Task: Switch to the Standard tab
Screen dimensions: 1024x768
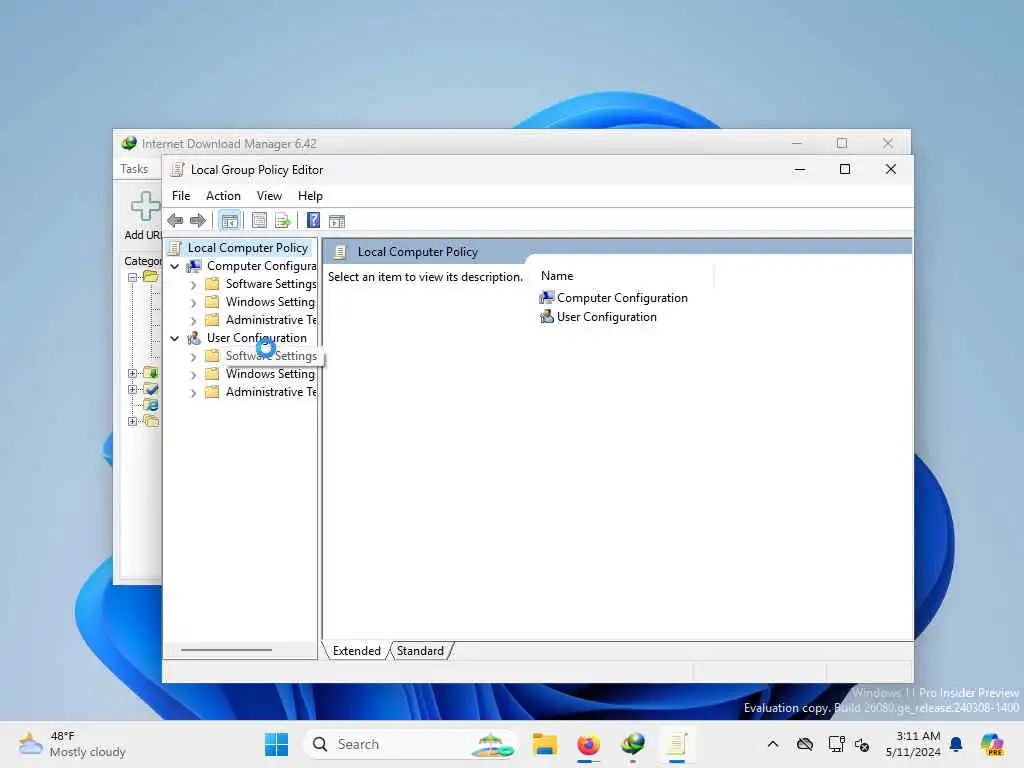Action: coord(420,650)
